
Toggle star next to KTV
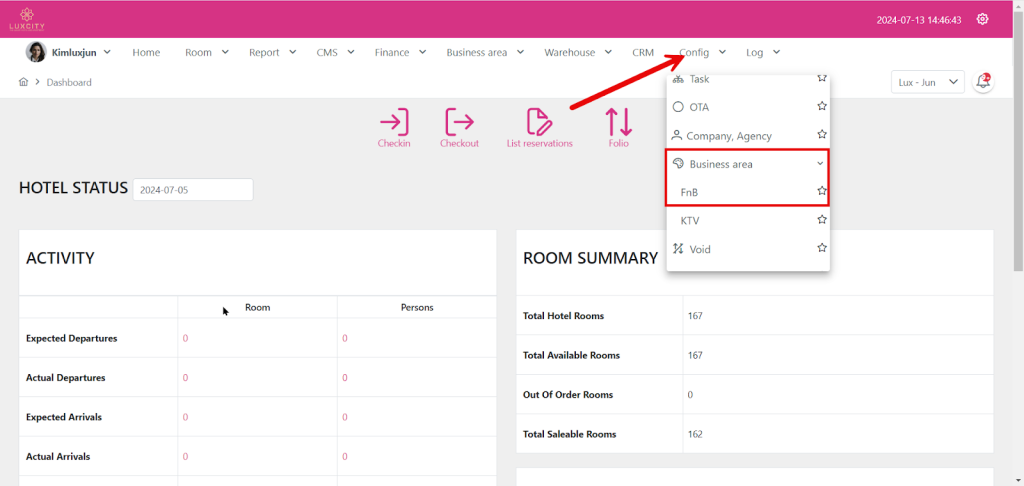pyautogui.click(x=821, y=220)
